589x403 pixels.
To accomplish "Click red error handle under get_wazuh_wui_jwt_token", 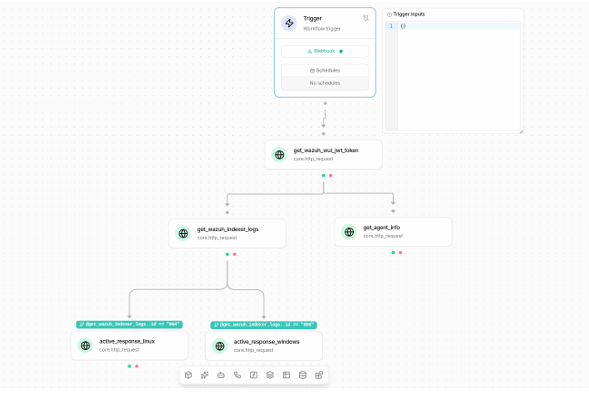I will point(331,175).
